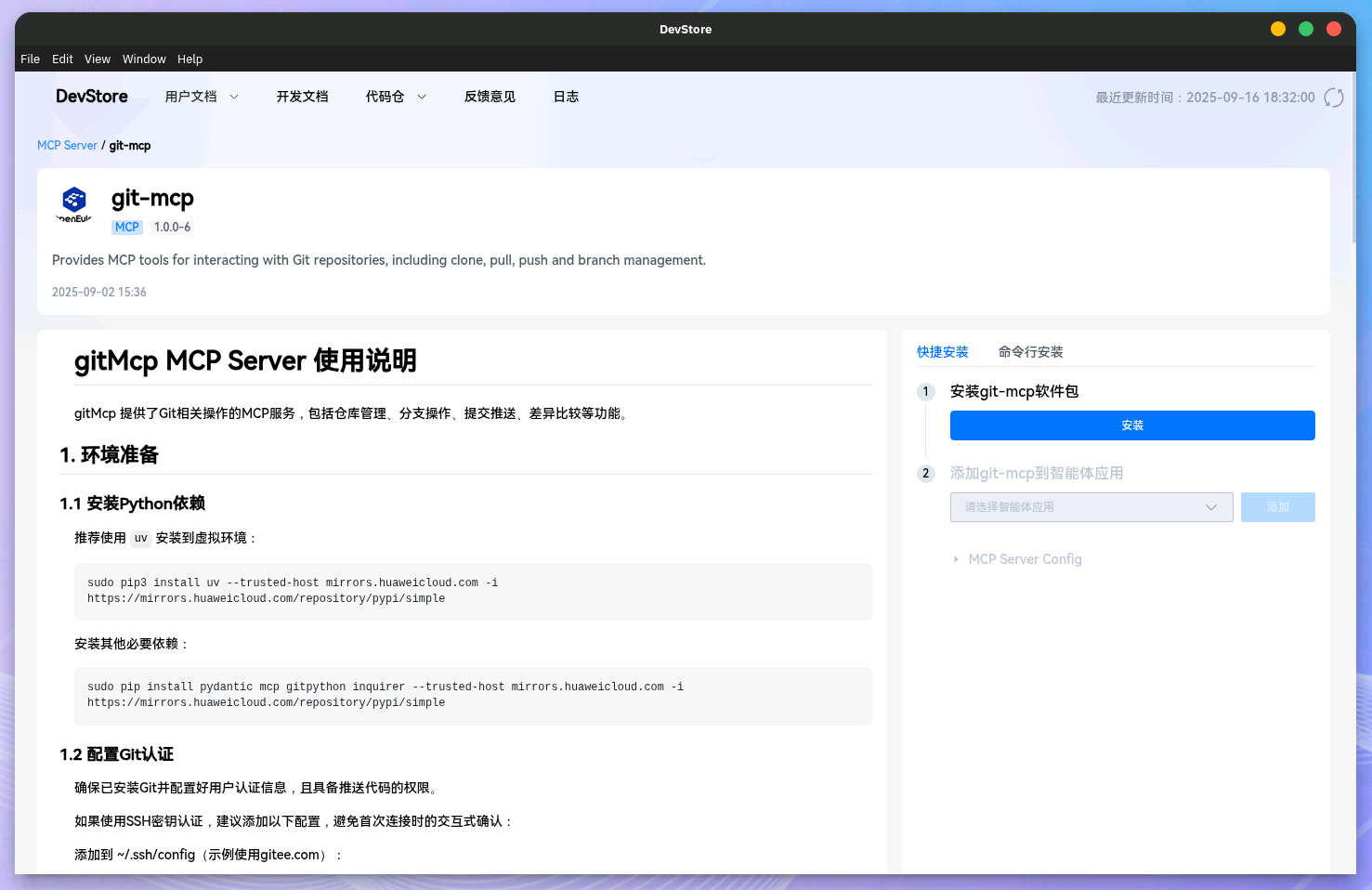Viewport: 1372px width, 890px height.
Task: Expand the 用户文档 dropdown menu
Action: pos(202,97)
